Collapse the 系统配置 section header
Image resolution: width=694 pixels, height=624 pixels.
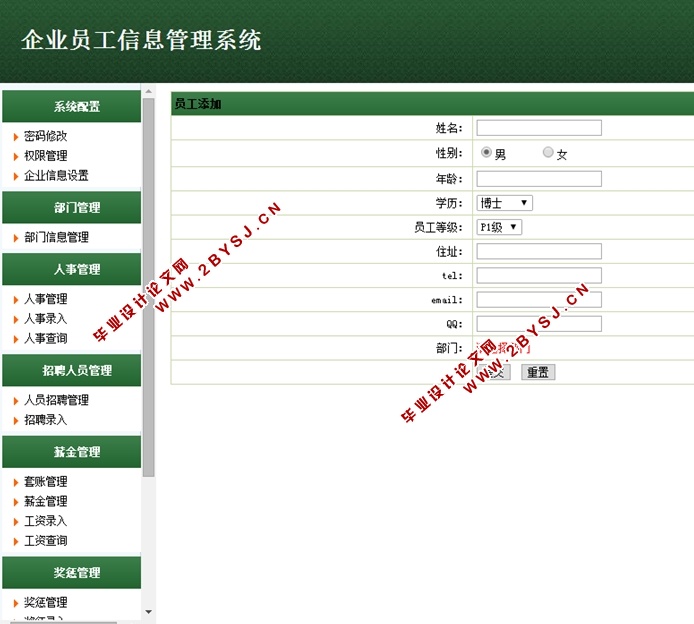click(x=72, y=106)
